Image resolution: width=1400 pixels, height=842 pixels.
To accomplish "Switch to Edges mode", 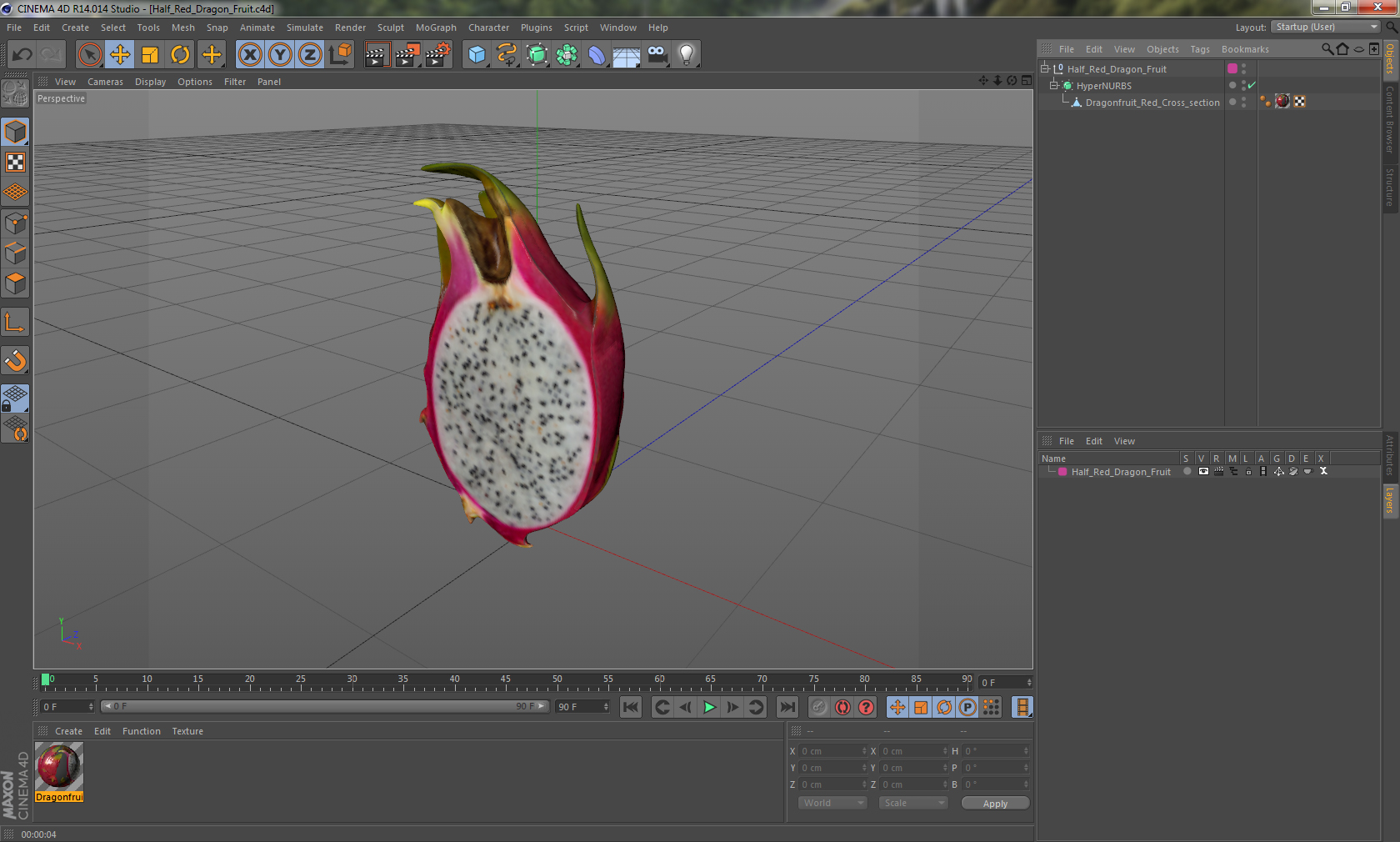I will pos(16,253).
